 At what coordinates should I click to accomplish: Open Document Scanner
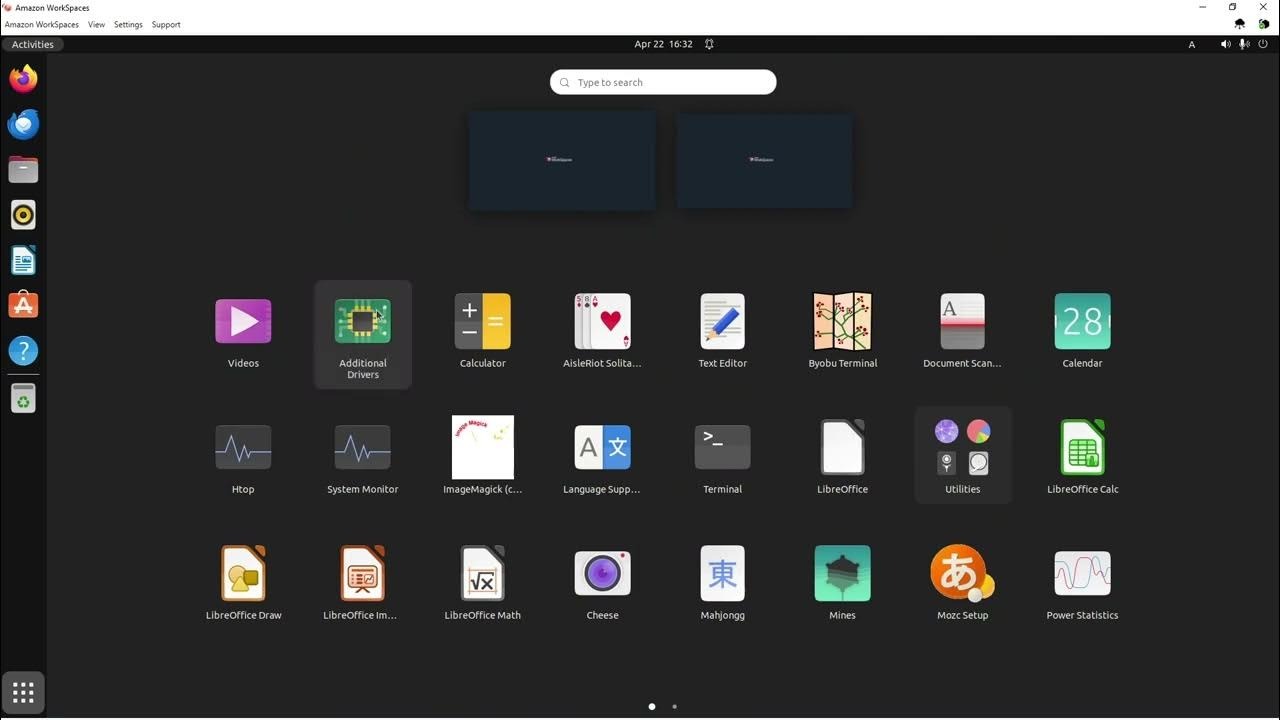tap(963, 322)
